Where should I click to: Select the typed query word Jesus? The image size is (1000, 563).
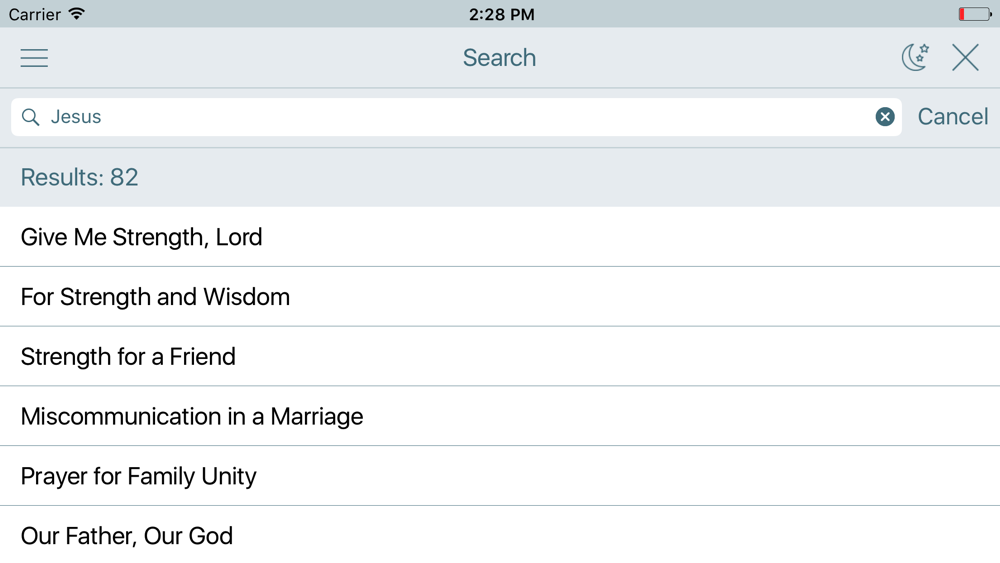(x=76, y=117)
